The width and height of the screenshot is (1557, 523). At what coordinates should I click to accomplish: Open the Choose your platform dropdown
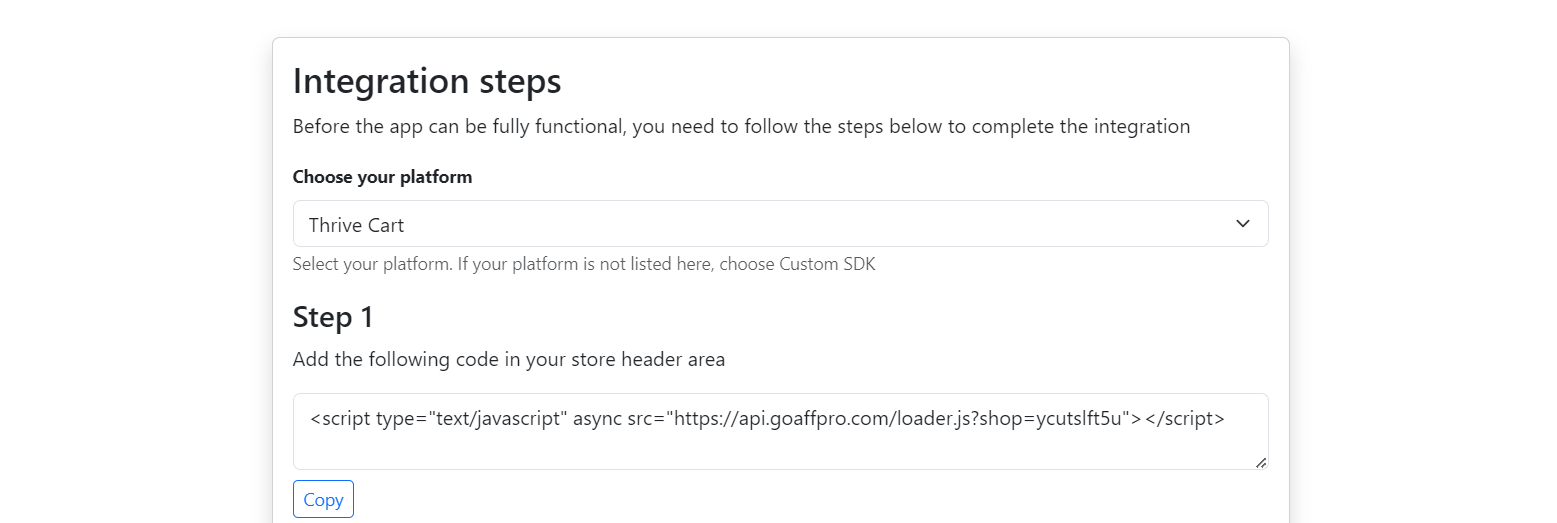pyautogui.click(x=780, y=224)
